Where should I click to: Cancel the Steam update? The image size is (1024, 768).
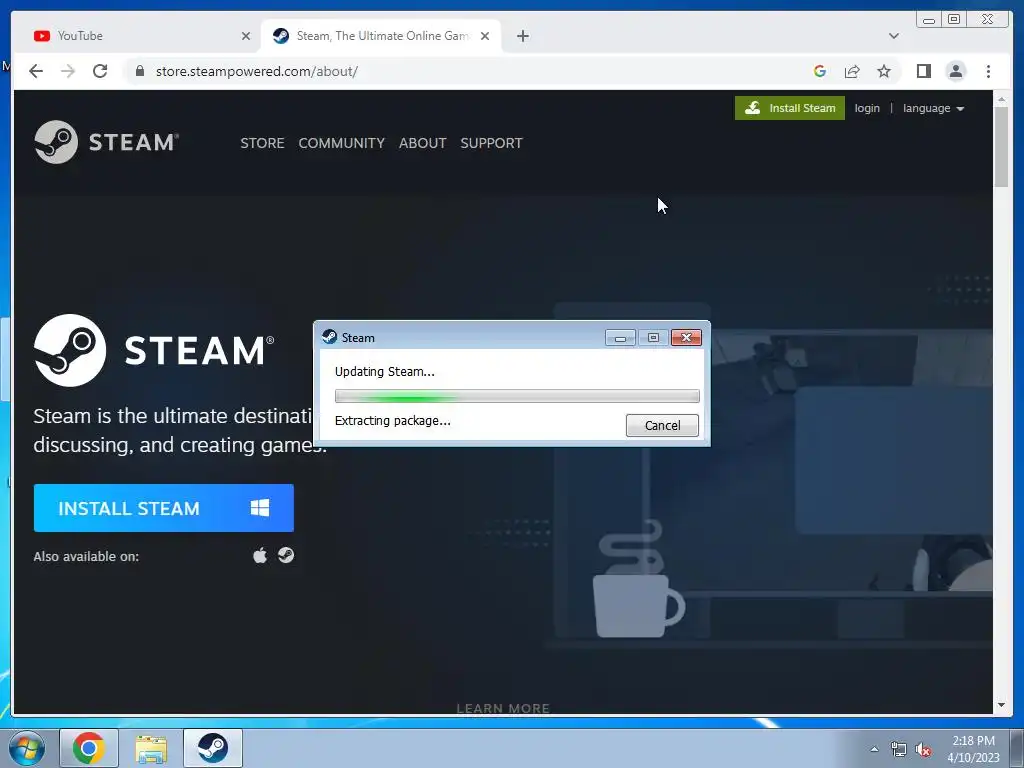(662, 425)
